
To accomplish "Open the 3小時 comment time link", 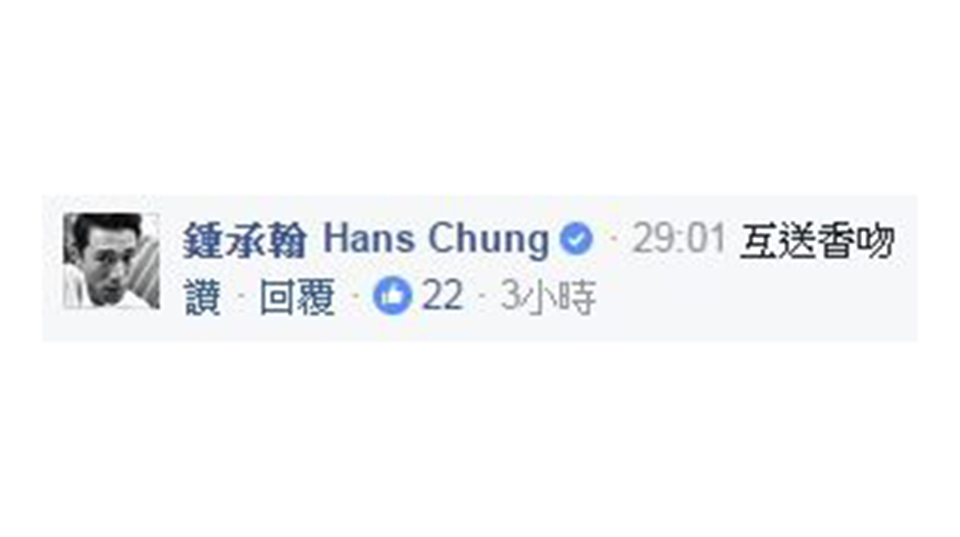I will pyautogui.click(x=548, y=297).
